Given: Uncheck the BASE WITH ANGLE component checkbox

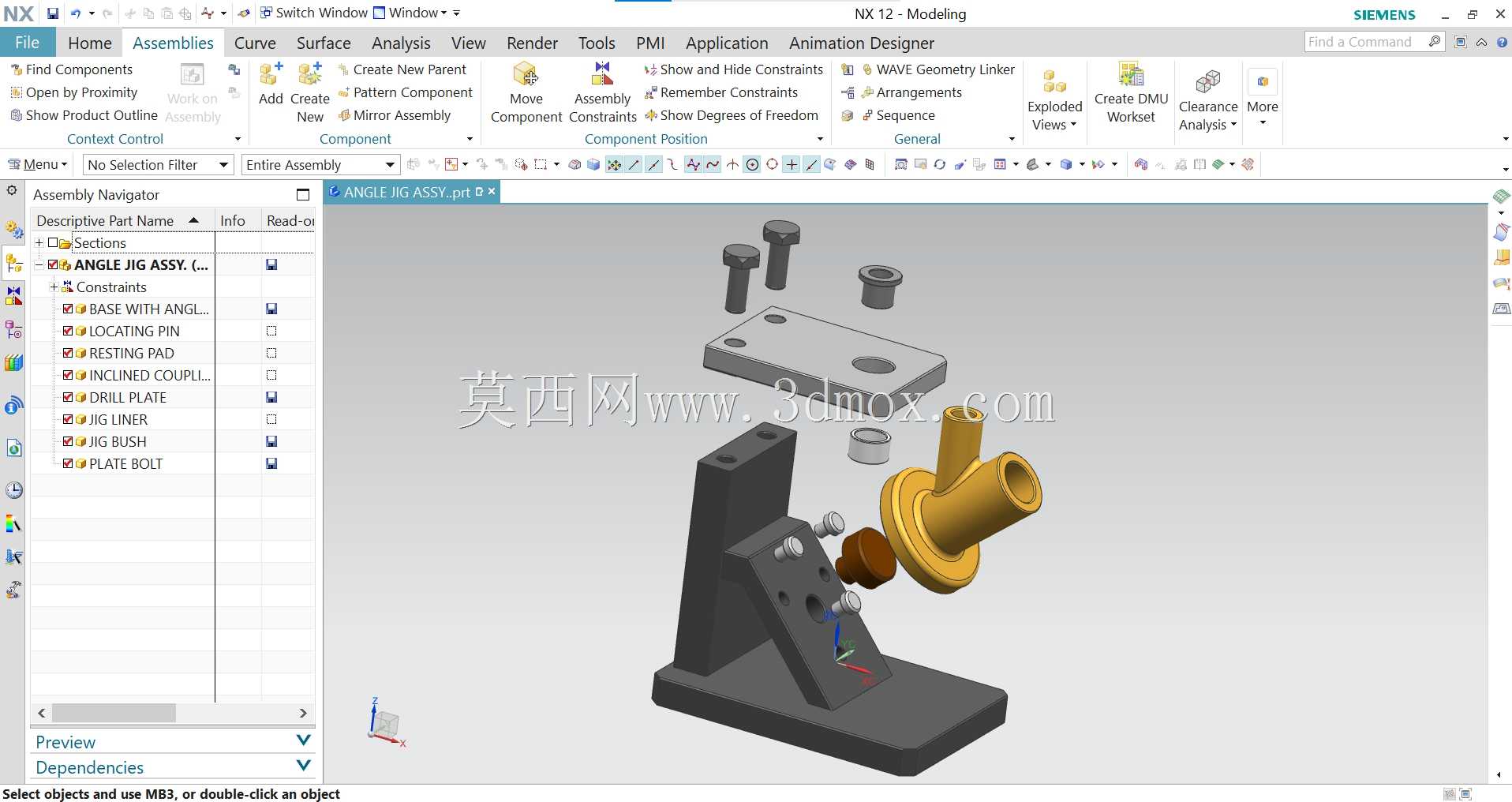Looking at the screenshot, I should [68, 309].
